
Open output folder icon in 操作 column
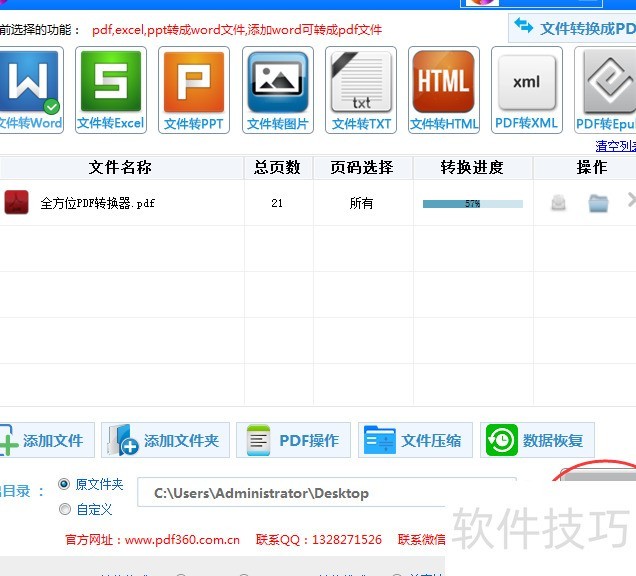[598, 203]
